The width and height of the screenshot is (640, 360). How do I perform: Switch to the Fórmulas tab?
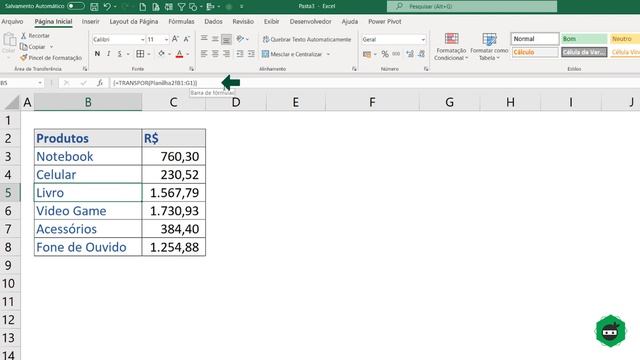[181, 22]
